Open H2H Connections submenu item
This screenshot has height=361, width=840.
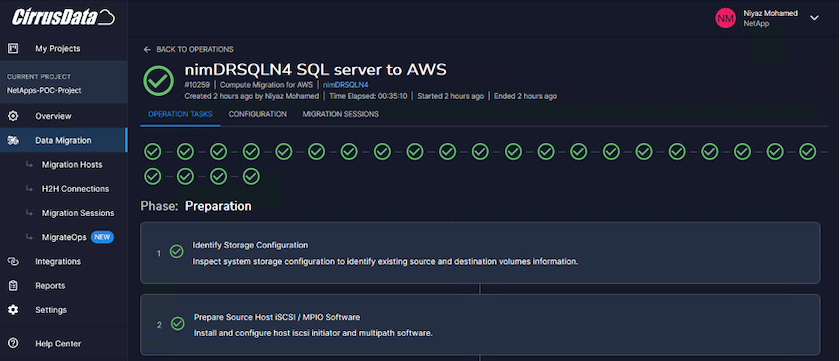[x=75, y=189]
